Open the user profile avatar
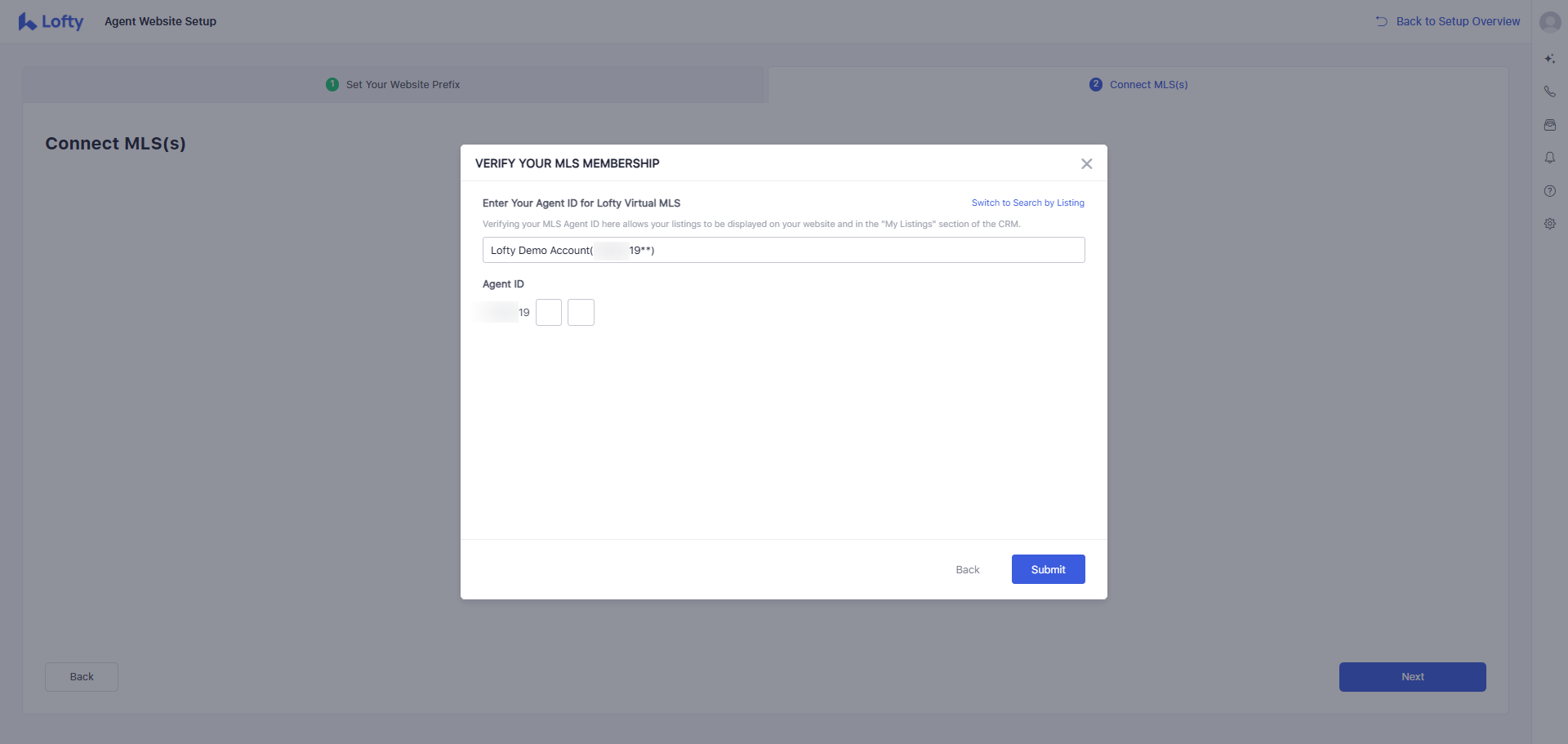The height and width of the screenshot is (744, 1568). 1549,22
